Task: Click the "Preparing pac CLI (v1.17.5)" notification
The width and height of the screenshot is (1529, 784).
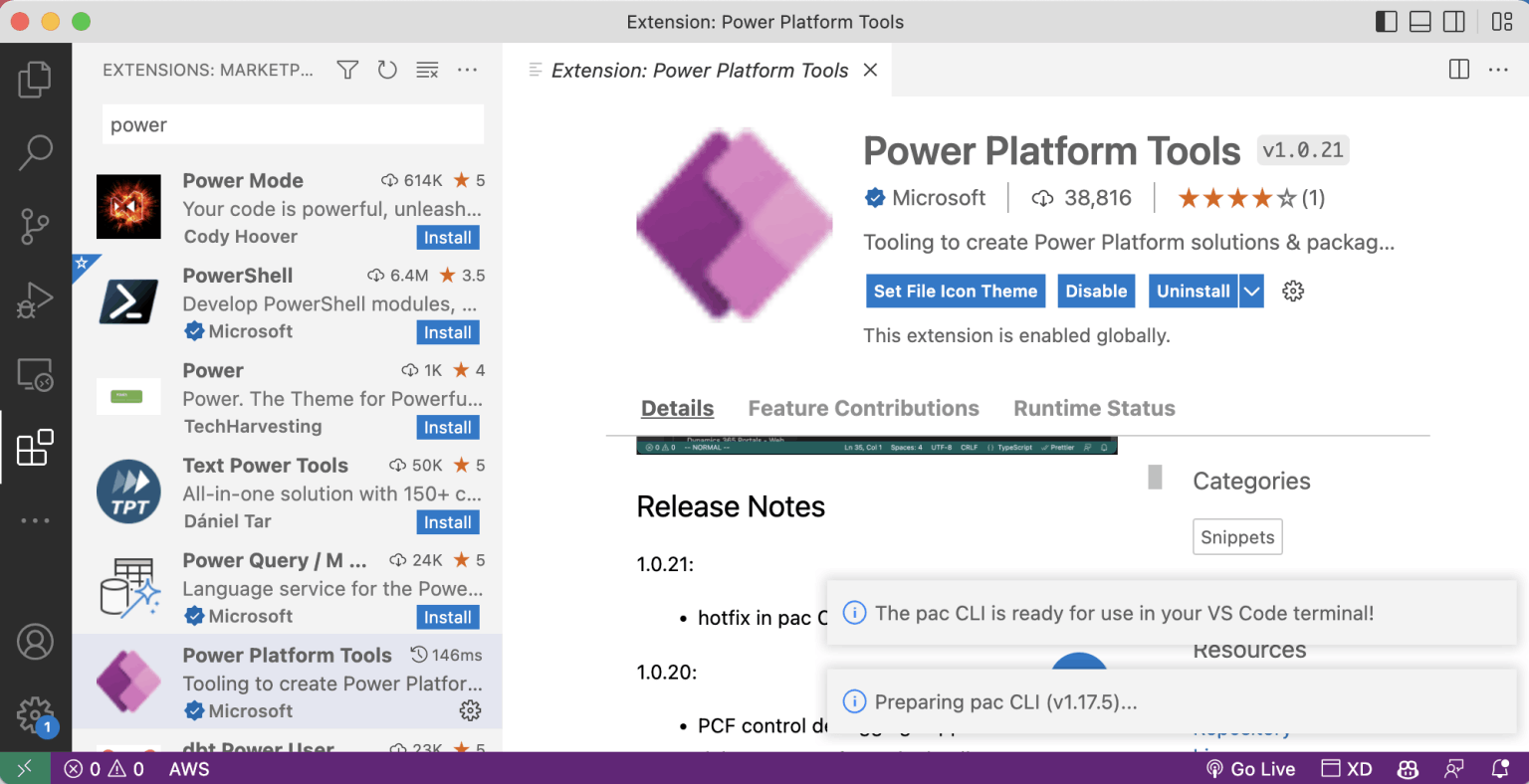Action: [x=1172, y=701]
